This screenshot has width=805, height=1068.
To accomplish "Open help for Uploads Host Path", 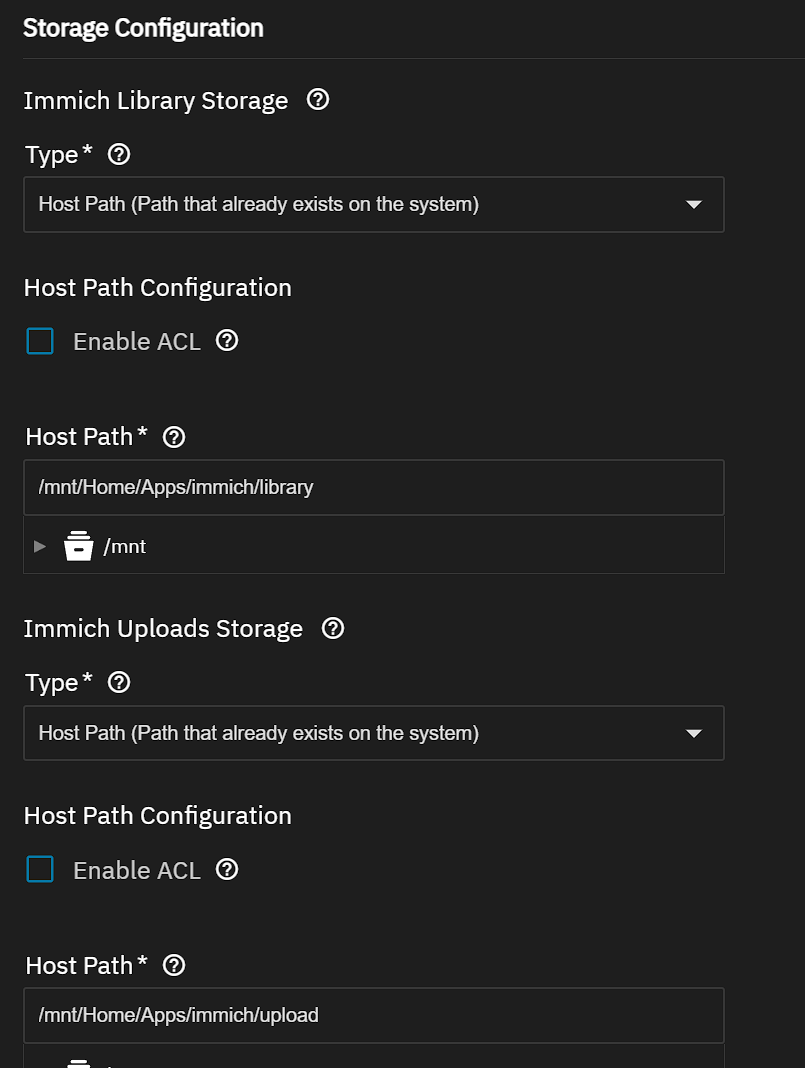I will (x=174, y=965).
